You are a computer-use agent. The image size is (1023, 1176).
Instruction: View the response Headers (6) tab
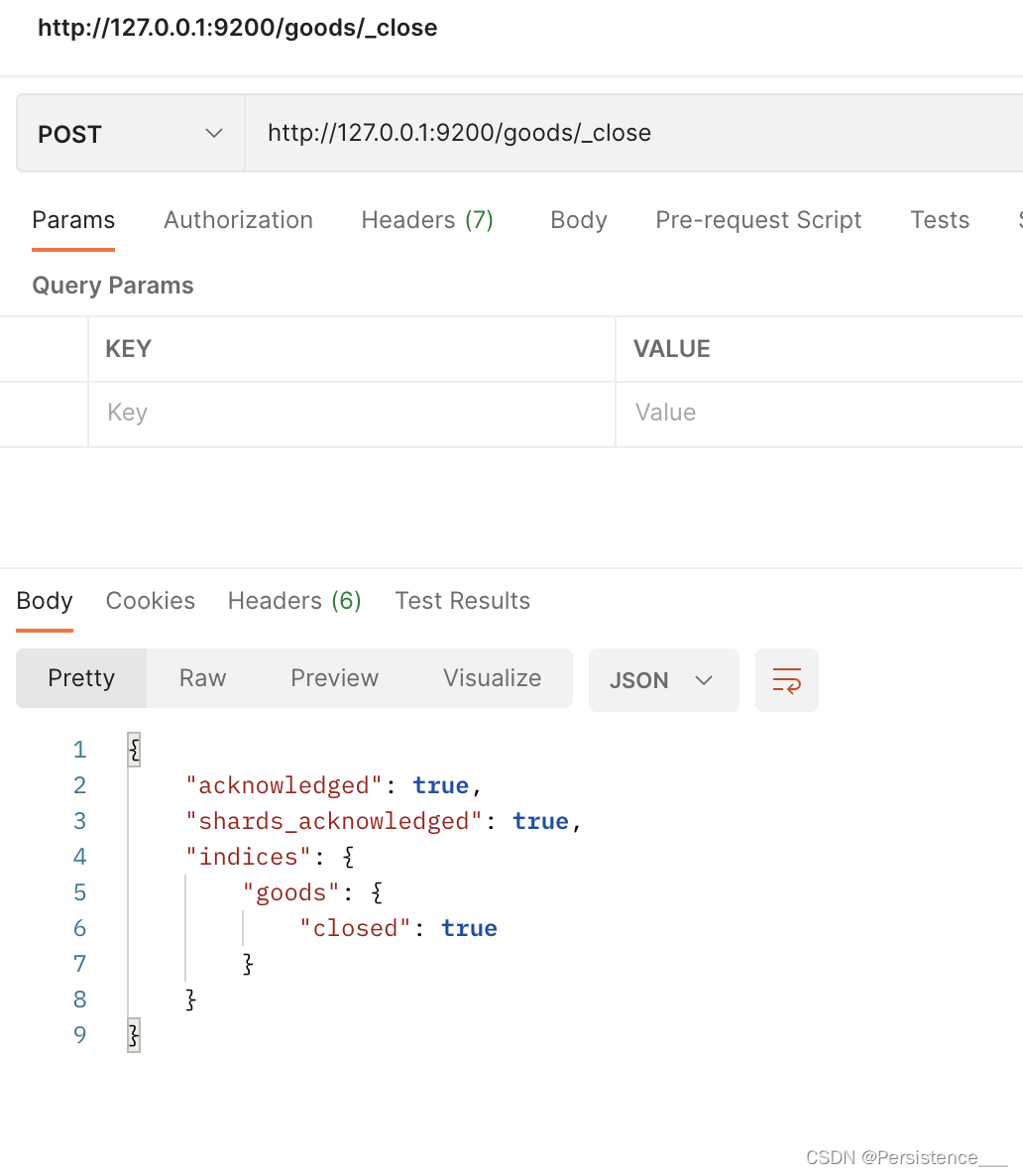(x=294, y=601)
